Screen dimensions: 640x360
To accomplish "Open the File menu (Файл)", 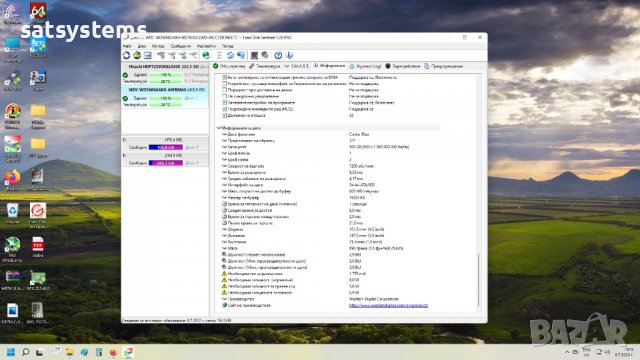I will point(127,46).
